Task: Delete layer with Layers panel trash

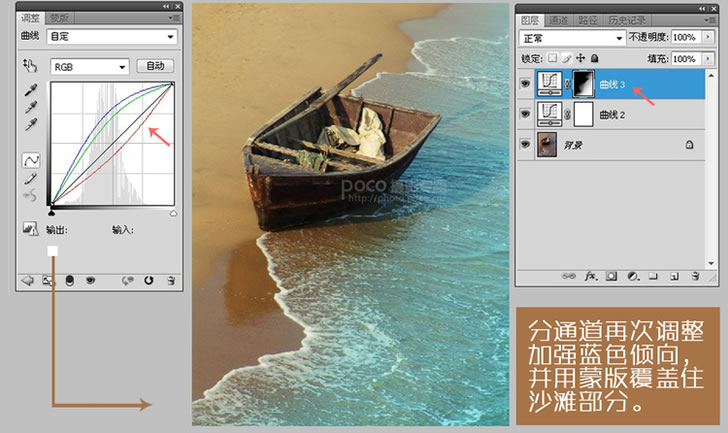Action: (x=695, y=276)
